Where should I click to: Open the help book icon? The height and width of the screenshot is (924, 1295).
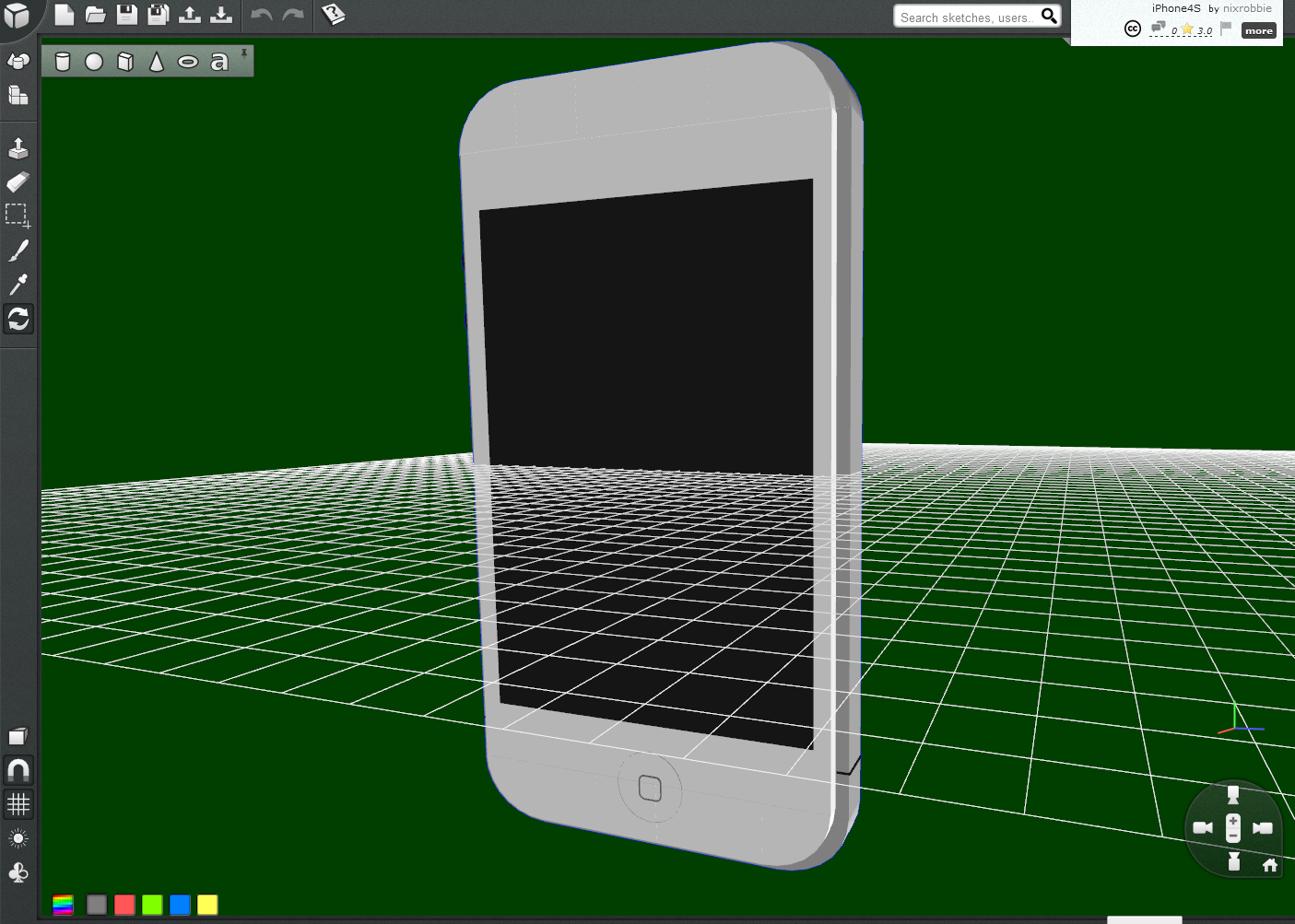tap(333, 15)
